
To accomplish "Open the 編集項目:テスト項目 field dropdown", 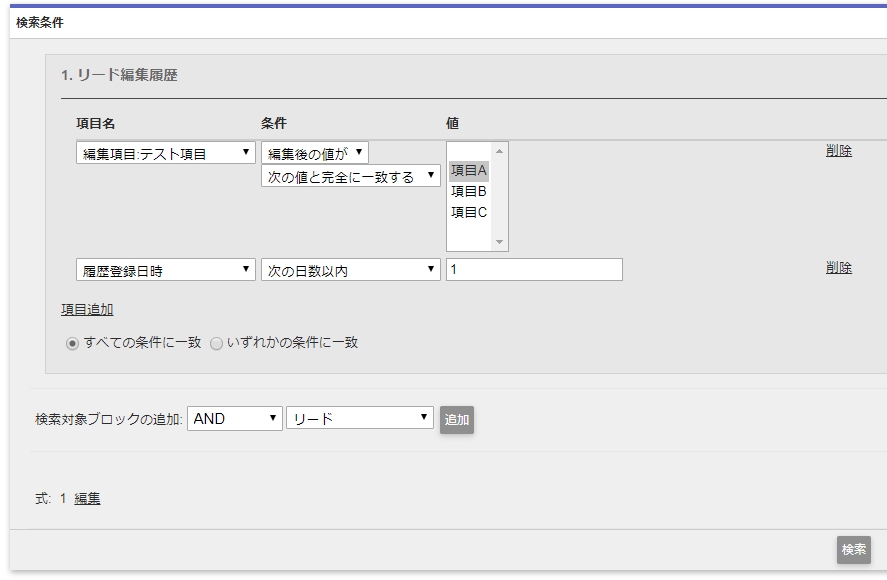I will pyautogui.click(x=166, y=153).
